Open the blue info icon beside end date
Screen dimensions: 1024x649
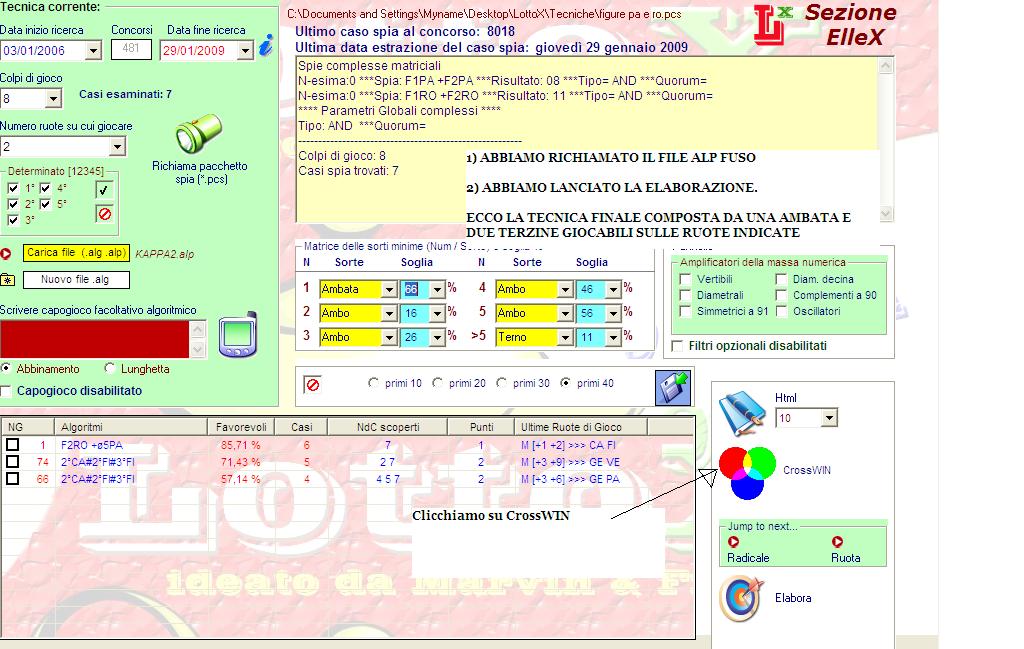(266, 45)
